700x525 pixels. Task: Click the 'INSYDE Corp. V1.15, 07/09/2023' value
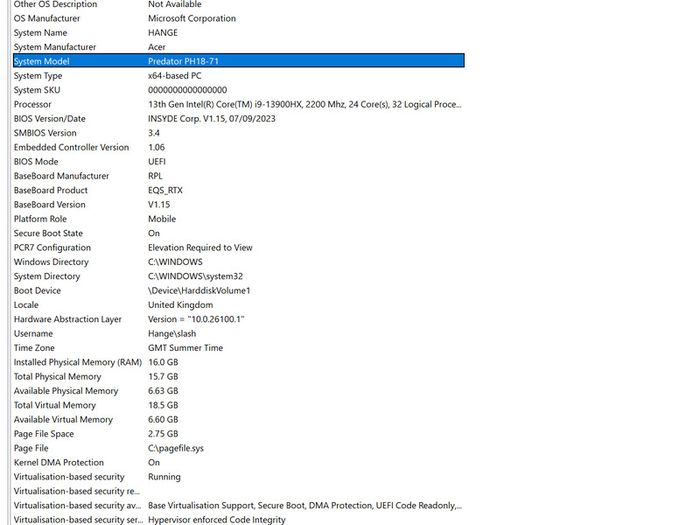(x=212, y=118)
